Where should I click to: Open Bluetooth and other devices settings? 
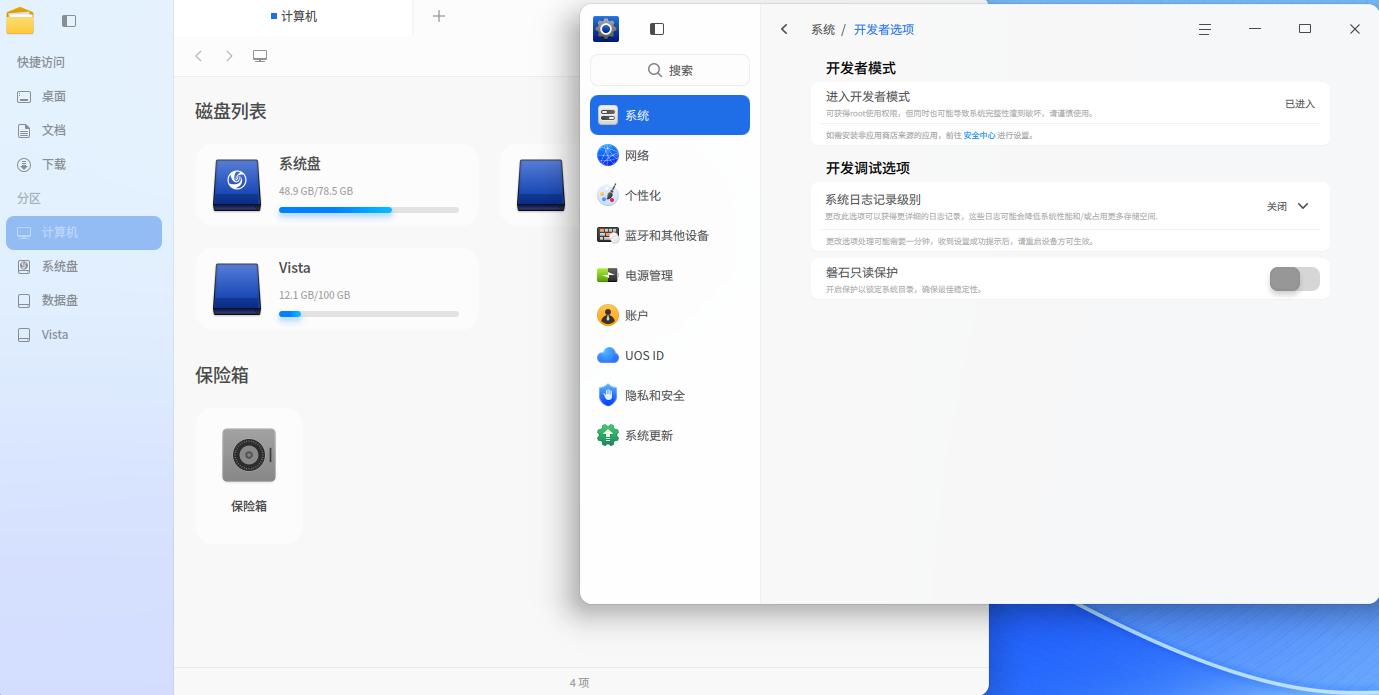tap(669, 235)
